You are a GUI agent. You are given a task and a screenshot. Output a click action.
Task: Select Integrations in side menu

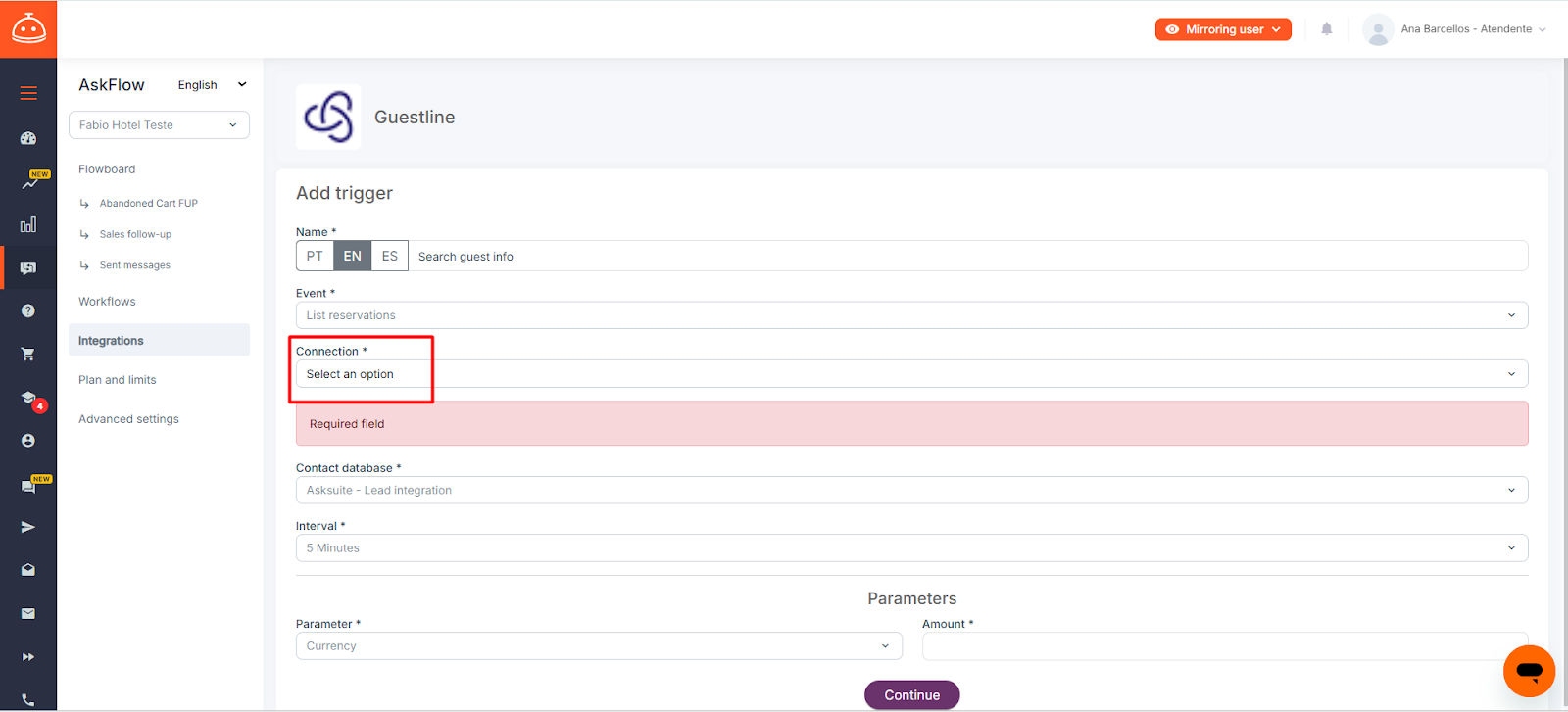(x=159, y=341)
